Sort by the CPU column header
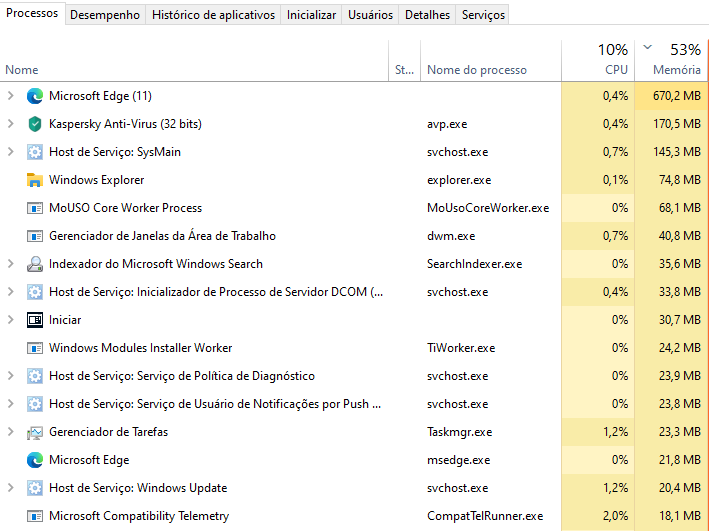Image resolution: width=709 pixels, height=531 pixels. pyautogui.click(x=598, y=61)
